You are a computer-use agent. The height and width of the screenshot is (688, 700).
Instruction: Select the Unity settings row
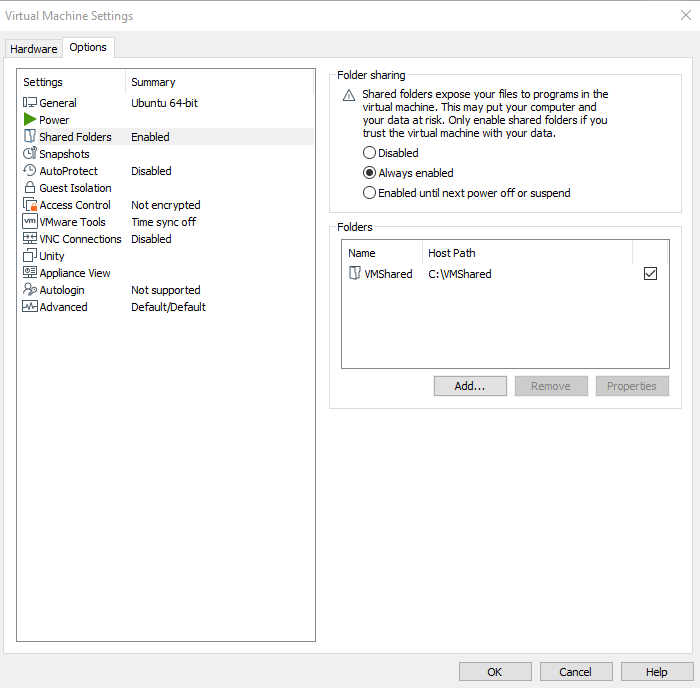(x=167, y=255)
